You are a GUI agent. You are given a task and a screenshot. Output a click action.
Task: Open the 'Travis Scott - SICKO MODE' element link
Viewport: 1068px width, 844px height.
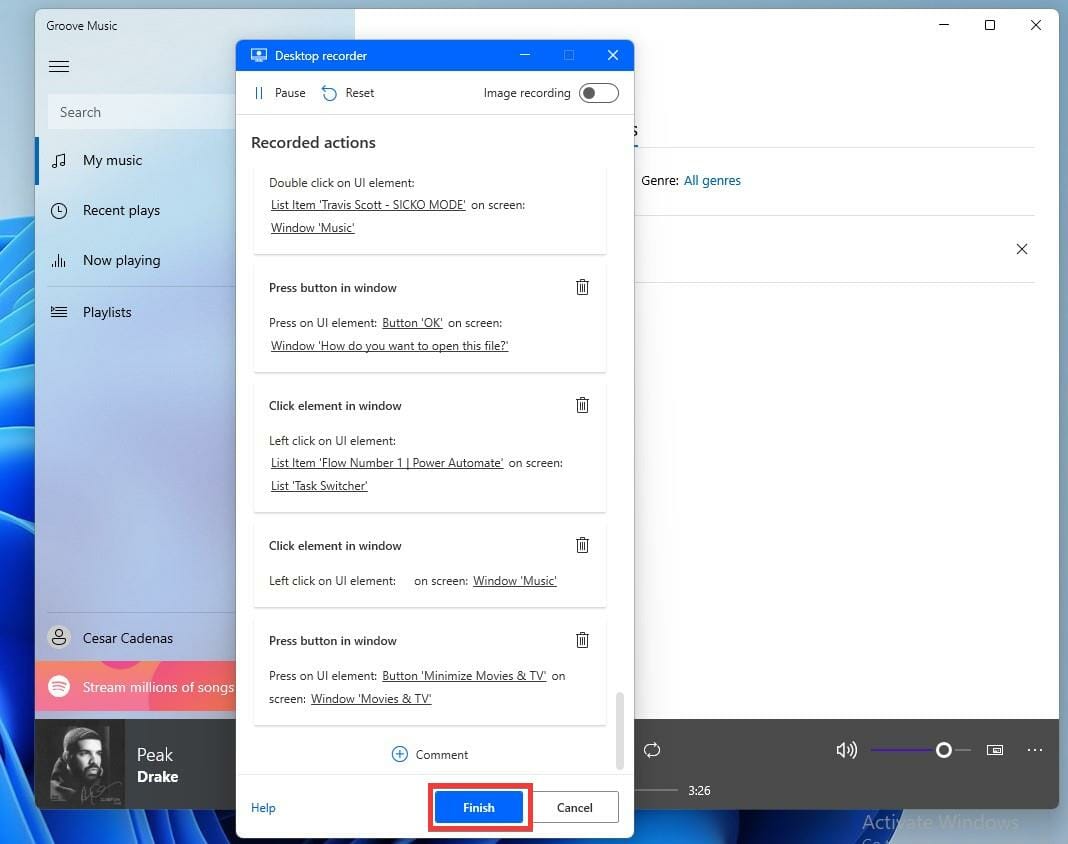point(368,205)
